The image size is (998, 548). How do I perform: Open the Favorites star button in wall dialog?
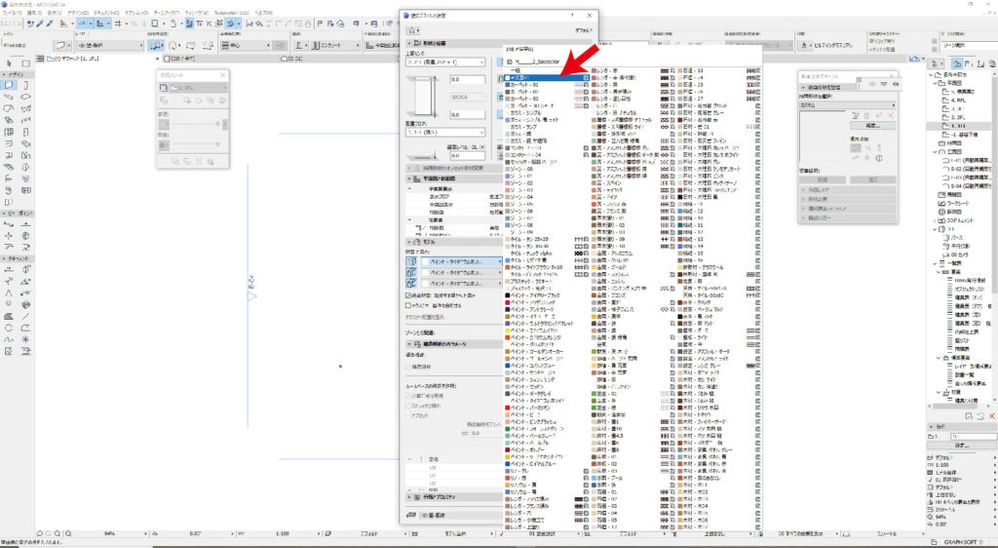point(414,30)
